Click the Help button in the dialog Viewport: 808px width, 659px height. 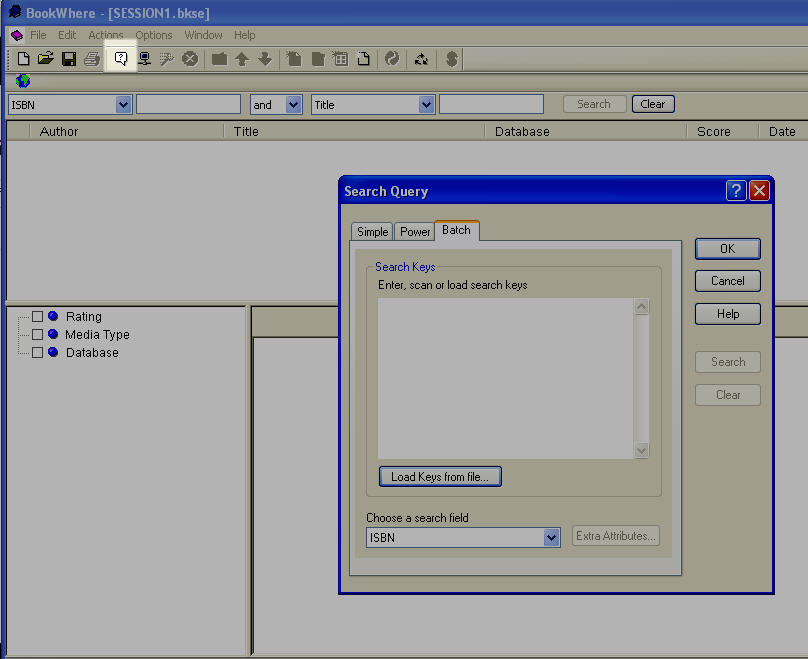click(728, 314)
